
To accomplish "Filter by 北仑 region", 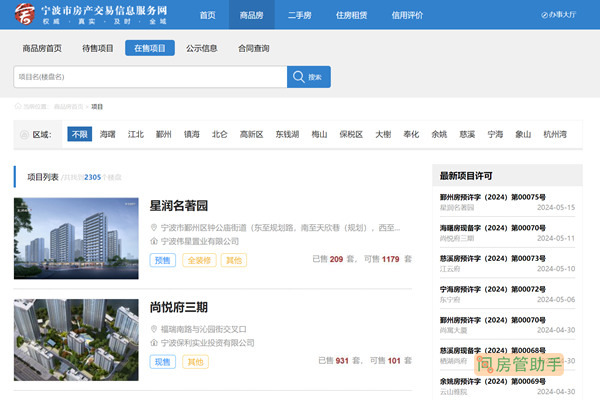I will (220, 134).
